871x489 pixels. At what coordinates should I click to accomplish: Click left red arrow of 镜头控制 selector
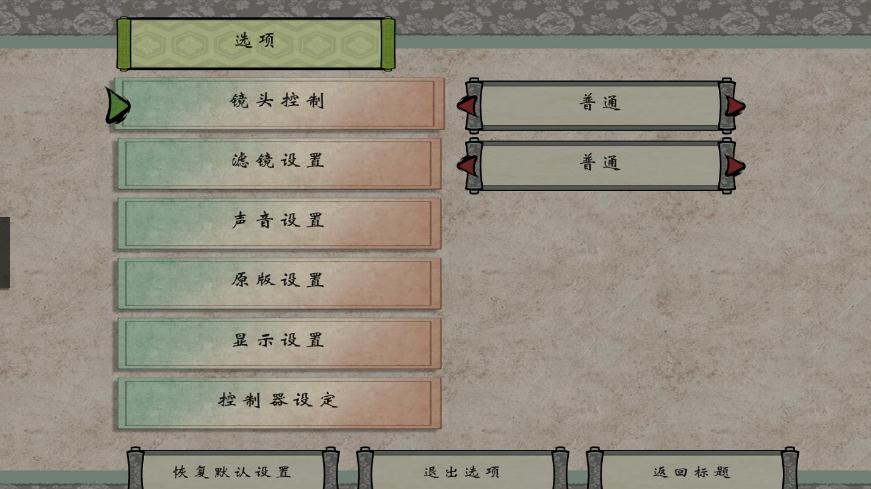click(468, 105)
